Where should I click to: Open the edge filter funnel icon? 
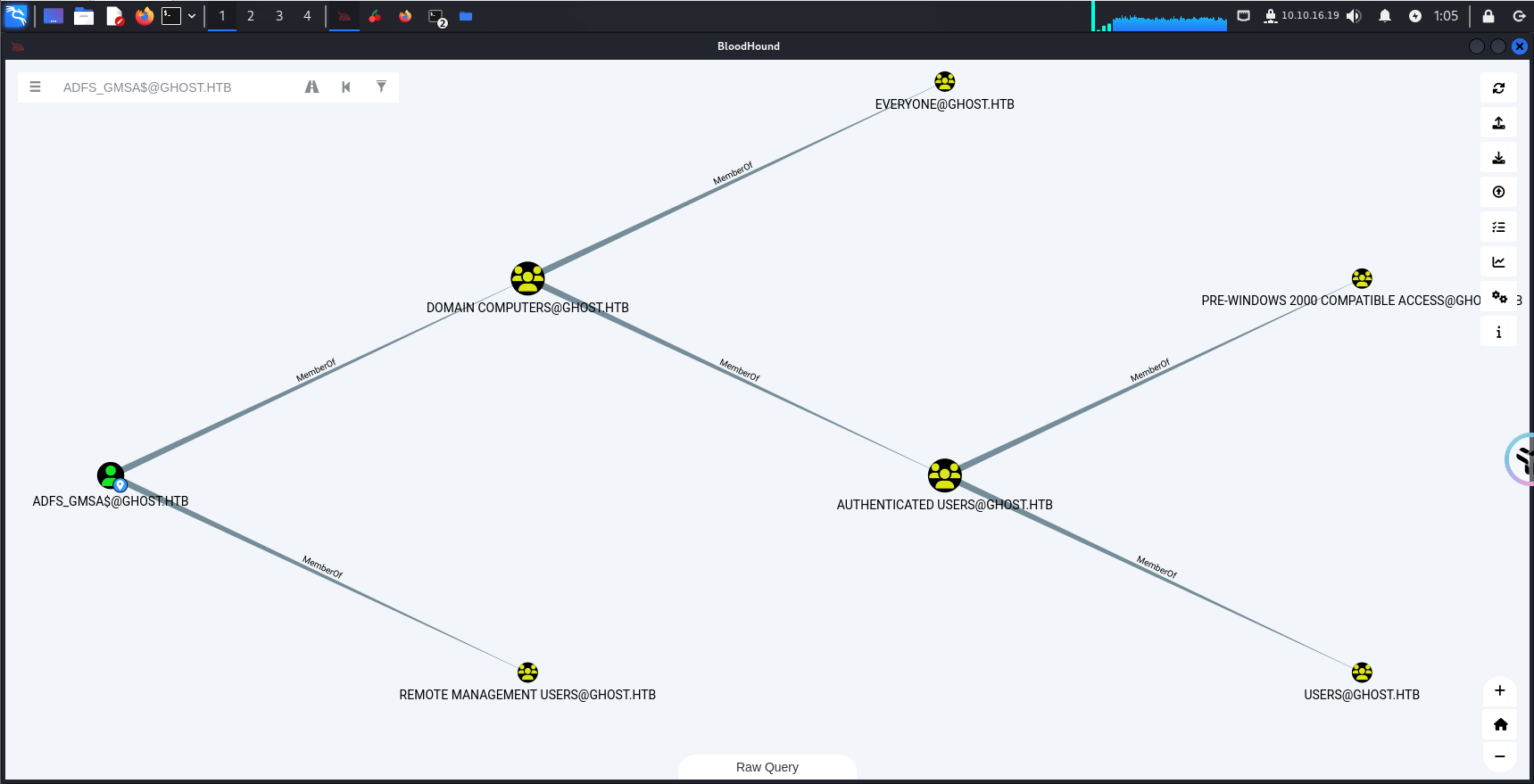pos(381,87)
